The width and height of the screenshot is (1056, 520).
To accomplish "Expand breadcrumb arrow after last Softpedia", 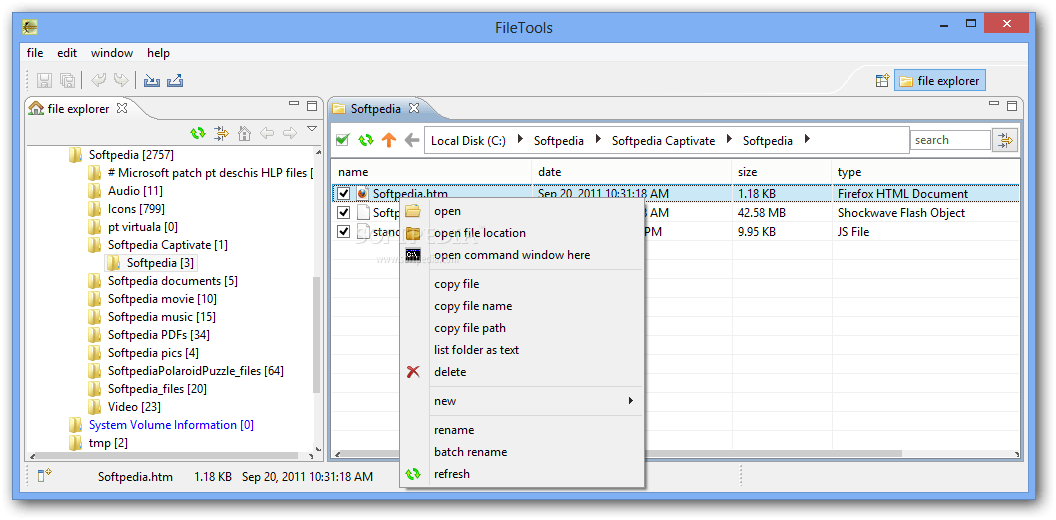I will [807, 140].
